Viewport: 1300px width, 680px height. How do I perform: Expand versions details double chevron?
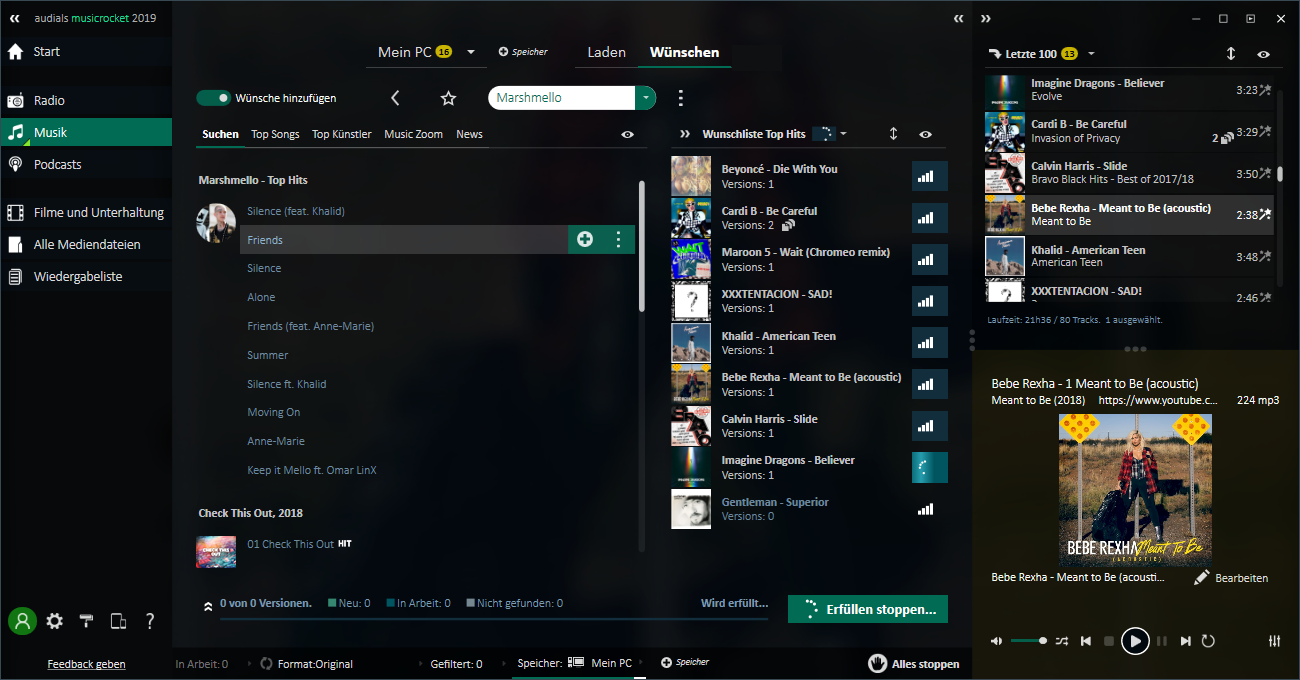[x=207, y=605]
